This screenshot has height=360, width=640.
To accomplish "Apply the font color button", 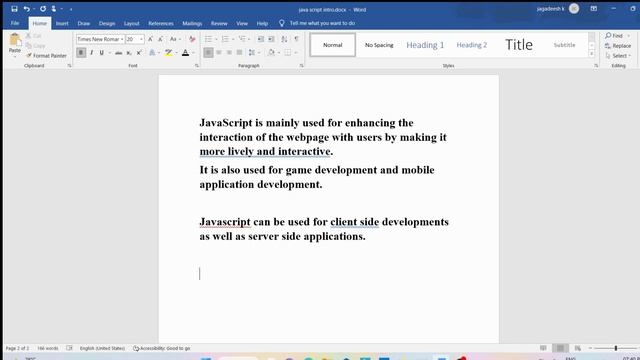I will click(185, 53).
